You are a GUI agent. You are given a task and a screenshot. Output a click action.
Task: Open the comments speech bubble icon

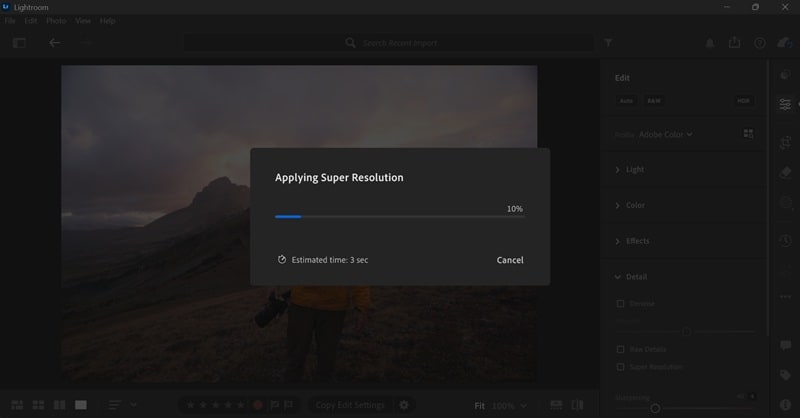pyautogui.click(x=785, y=346)
